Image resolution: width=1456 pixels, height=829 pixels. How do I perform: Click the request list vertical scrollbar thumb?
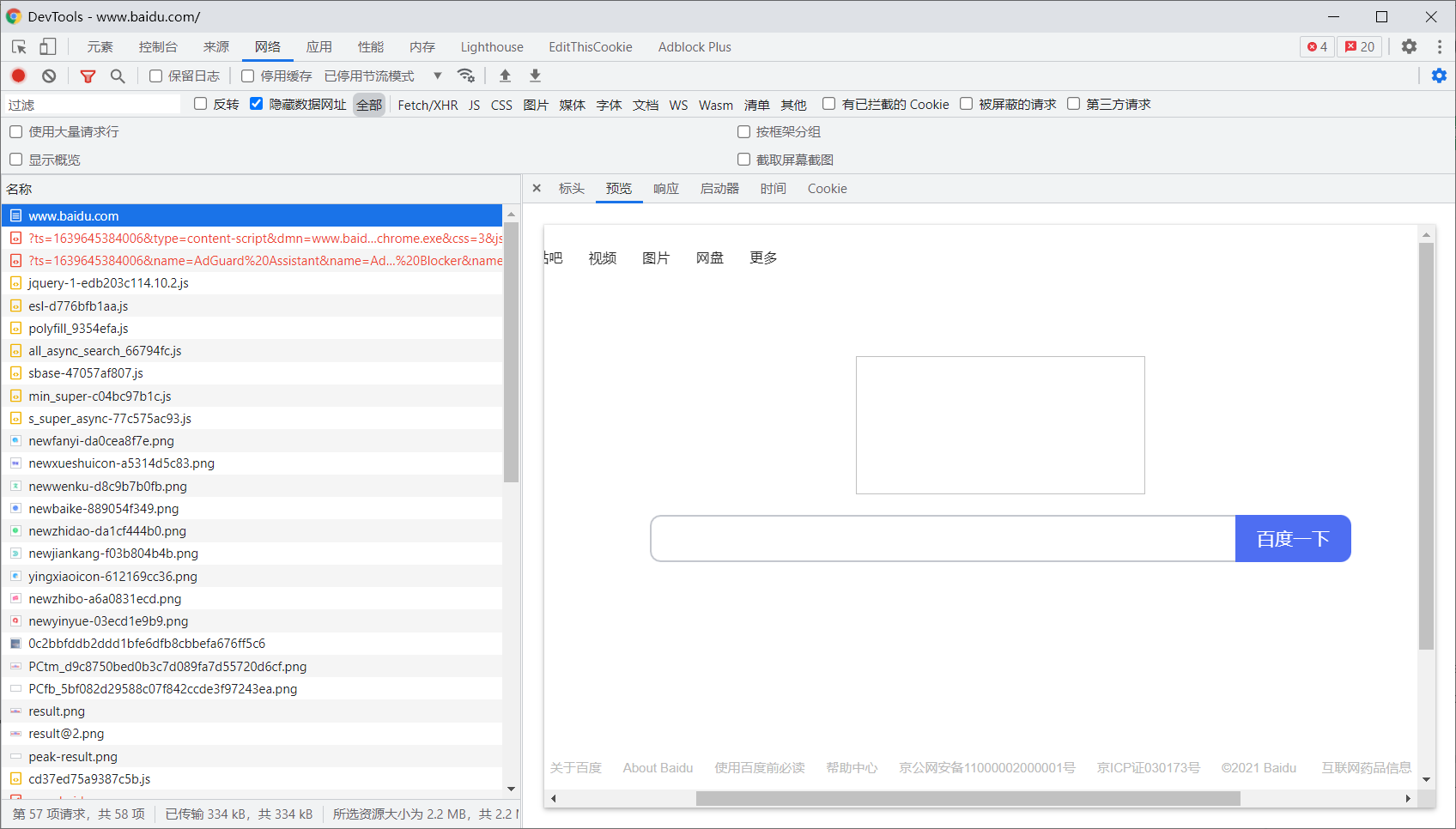click(511, 352)
